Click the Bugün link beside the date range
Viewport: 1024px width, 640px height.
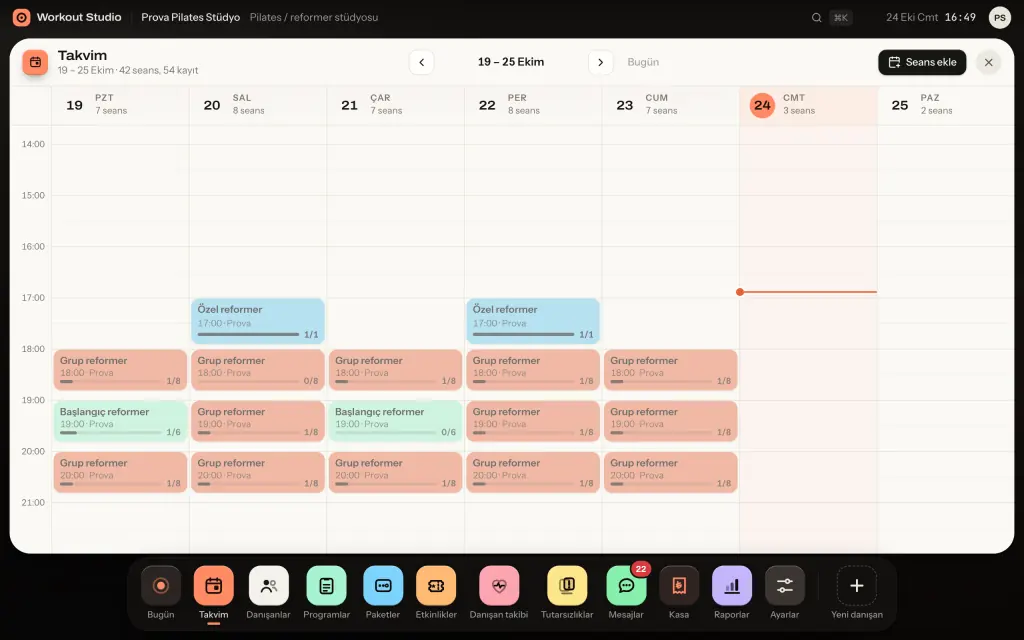coord(643,62)
